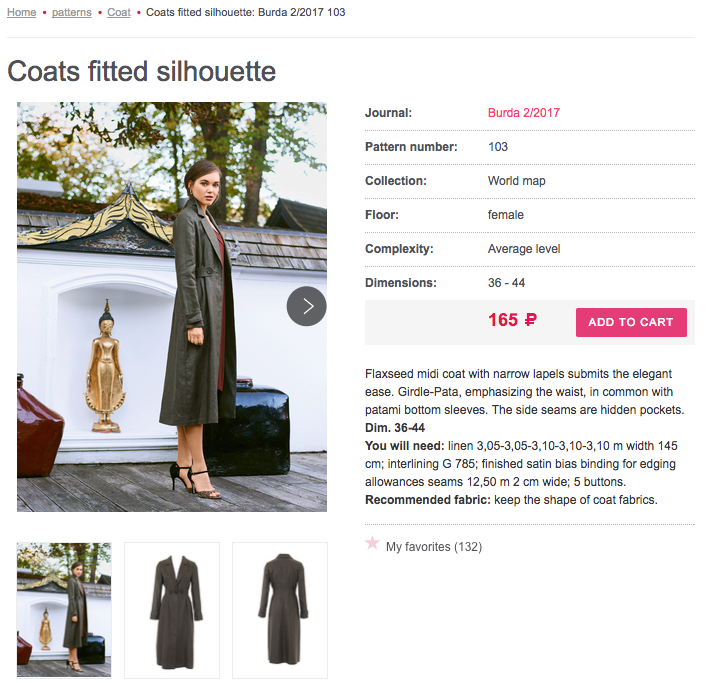The width and height of the screenshot is (708, 683).
Task: Click the coat description paragraph text
Action: (525, 392)
